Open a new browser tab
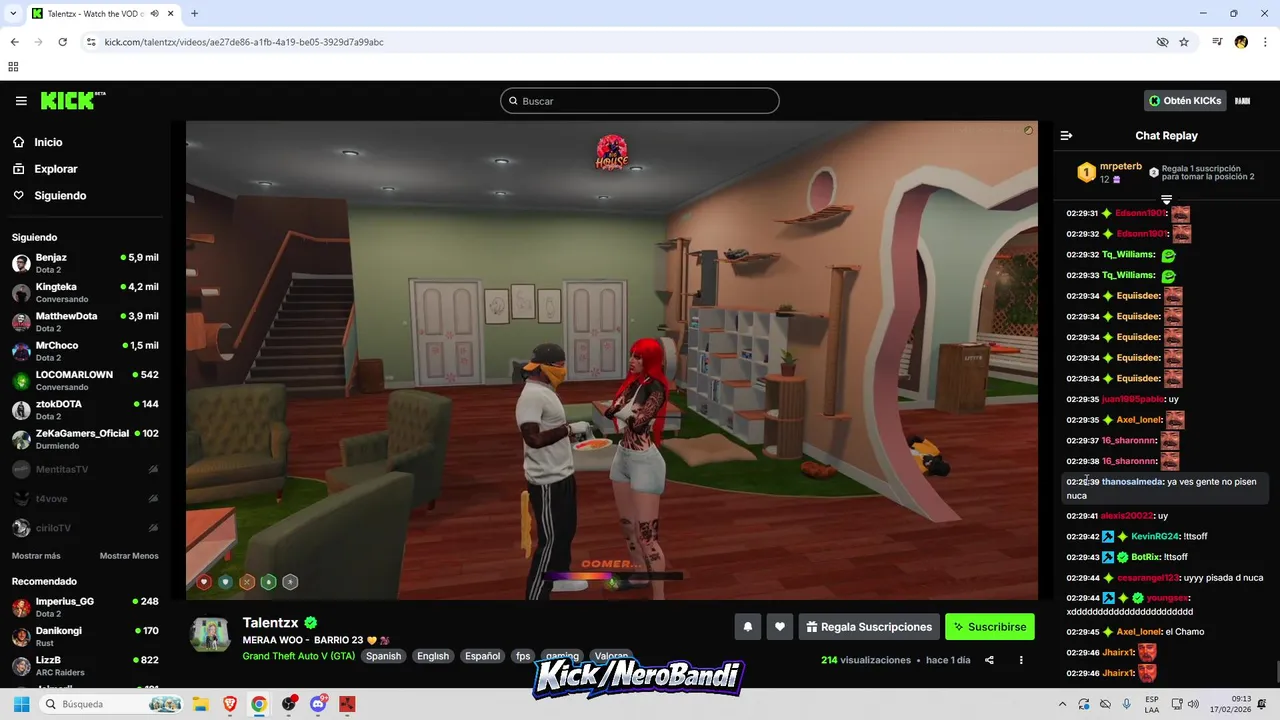The height and width of the screenshot is (720, 1280). 194,13
